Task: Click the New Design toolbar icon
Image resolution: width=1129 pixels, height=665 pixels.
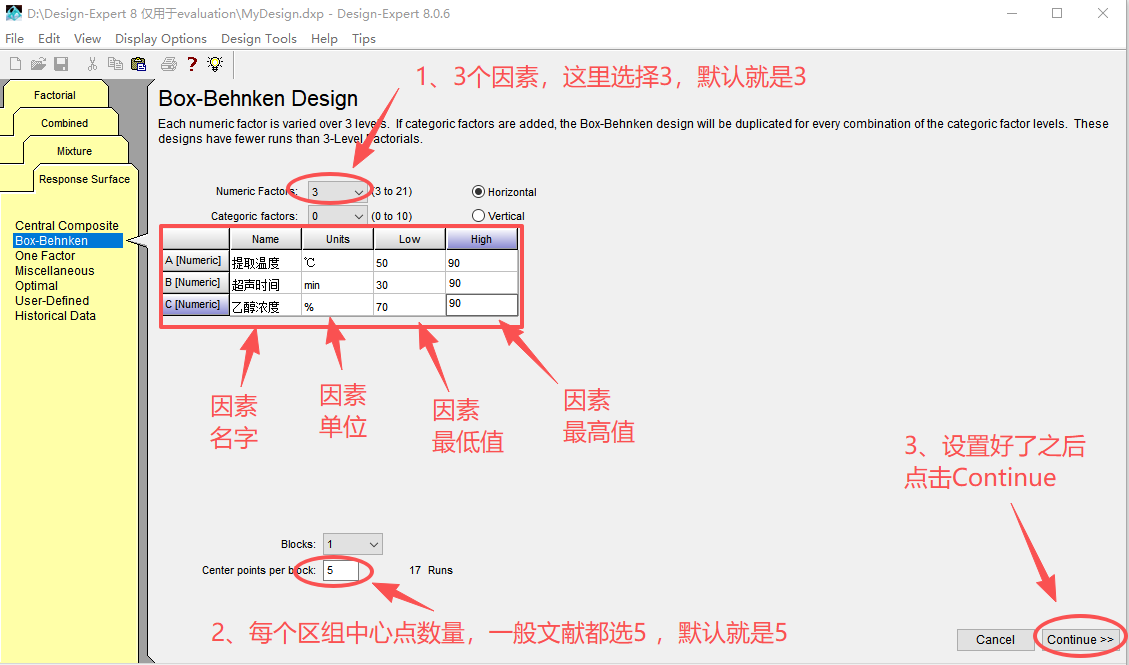Action: click(15, 64)
